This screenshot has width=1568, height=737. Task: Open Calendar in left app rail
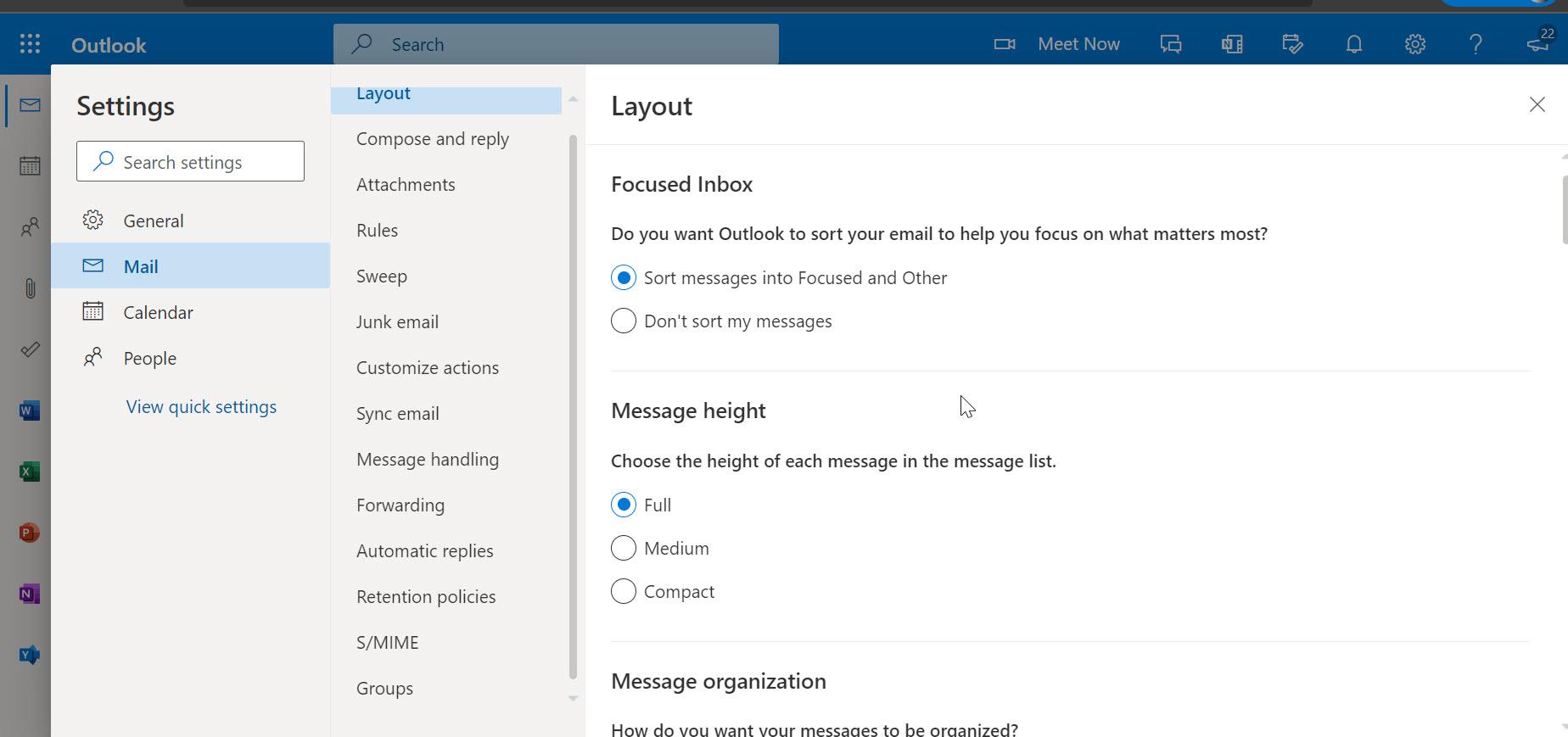[x=30, y=166]
